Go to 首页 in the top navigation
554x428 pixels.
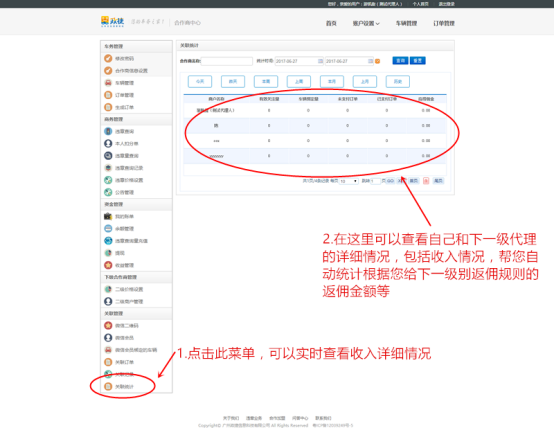(x=331, y=23)
